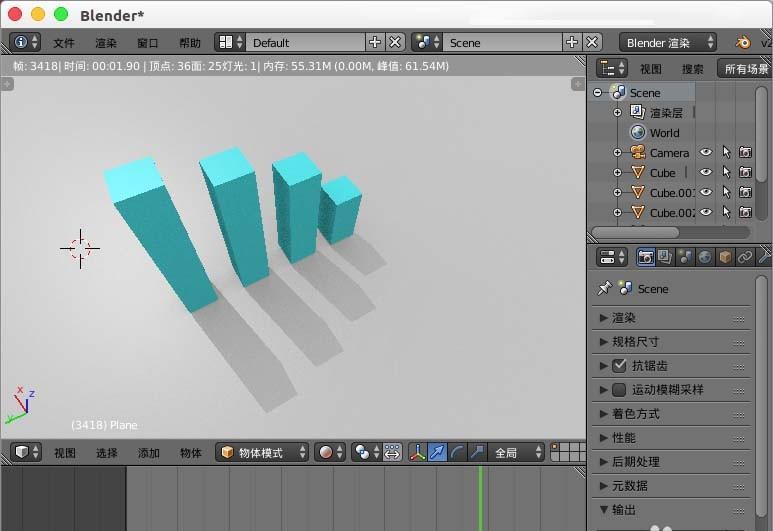This screenshot has width=773, height=531.
Task: Open the outliner 搜索 menu
Action: (x=693, y=69)
